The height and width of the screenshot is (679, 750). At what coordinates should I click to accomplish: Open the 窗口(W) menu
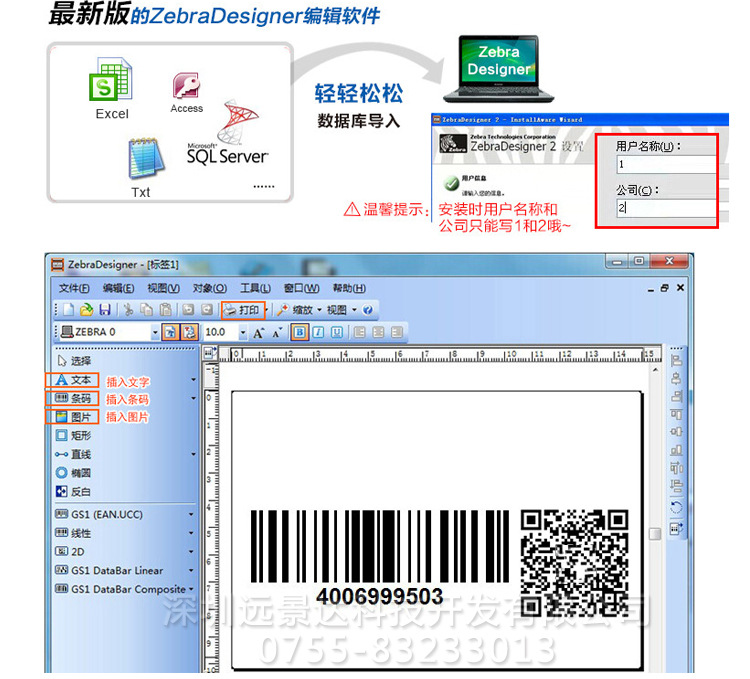click(x=301, y=288)
